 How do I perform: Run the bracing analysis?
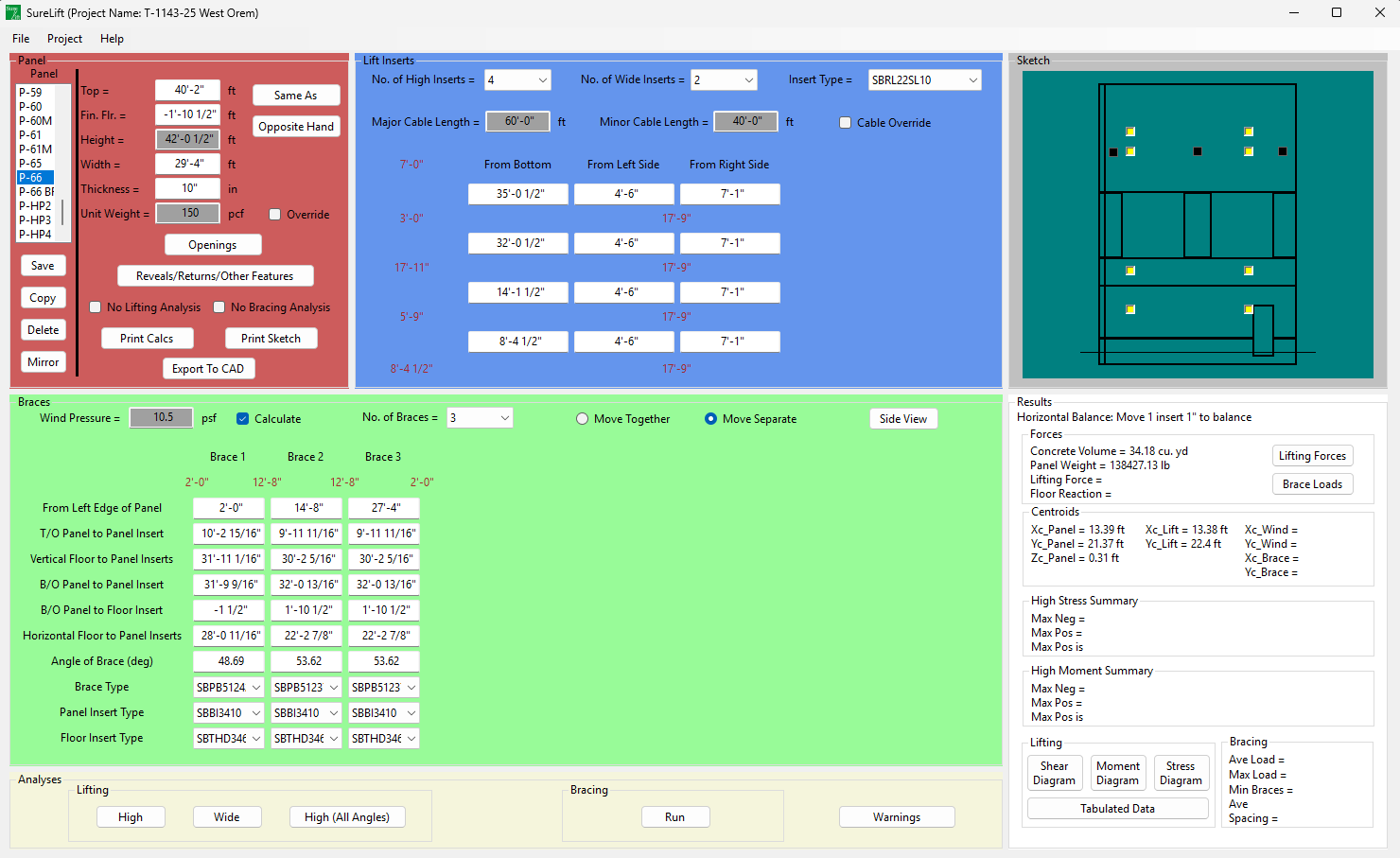[674, 817]
